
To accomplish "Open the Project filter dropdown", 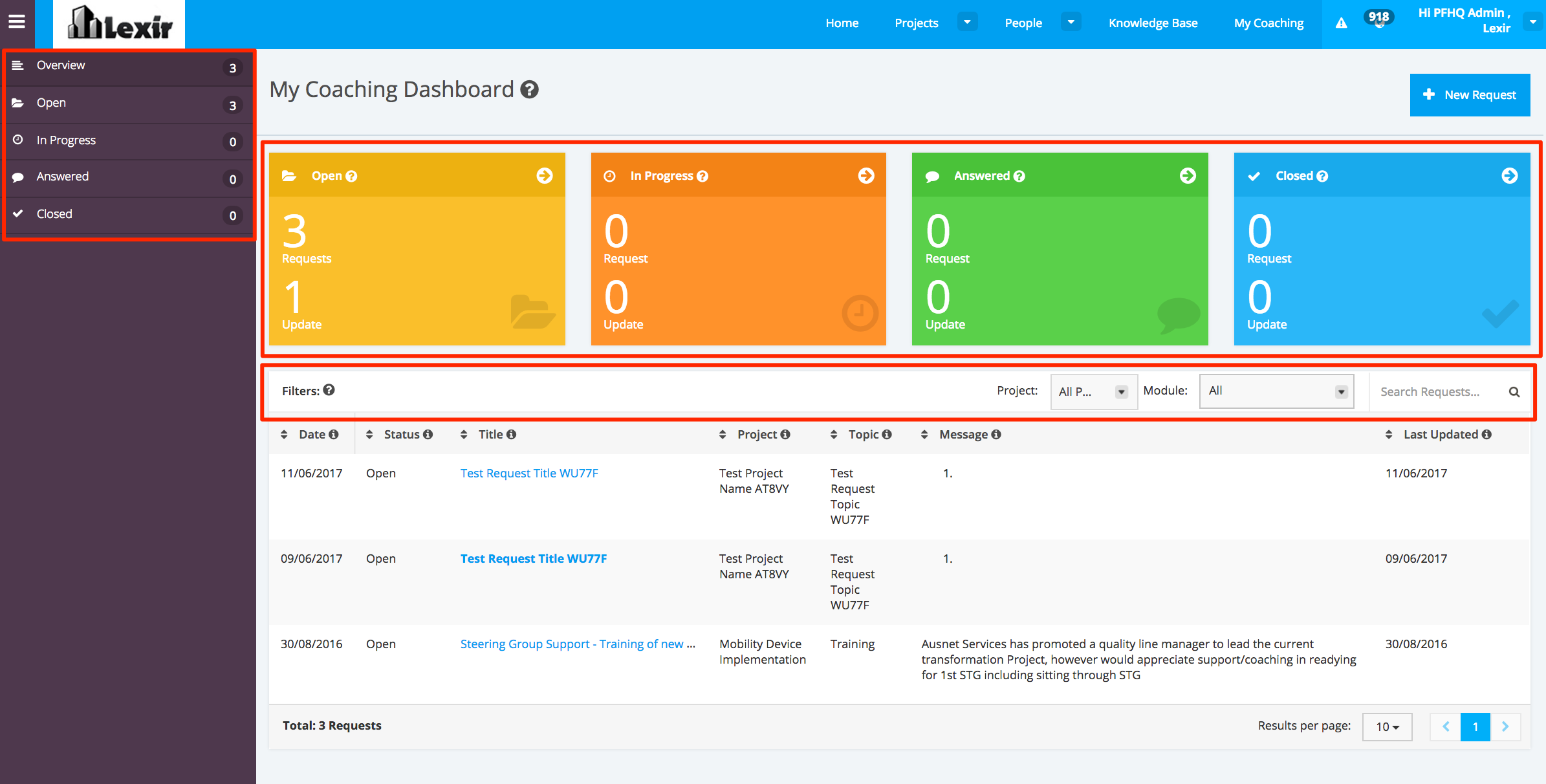I will 1093,391.
